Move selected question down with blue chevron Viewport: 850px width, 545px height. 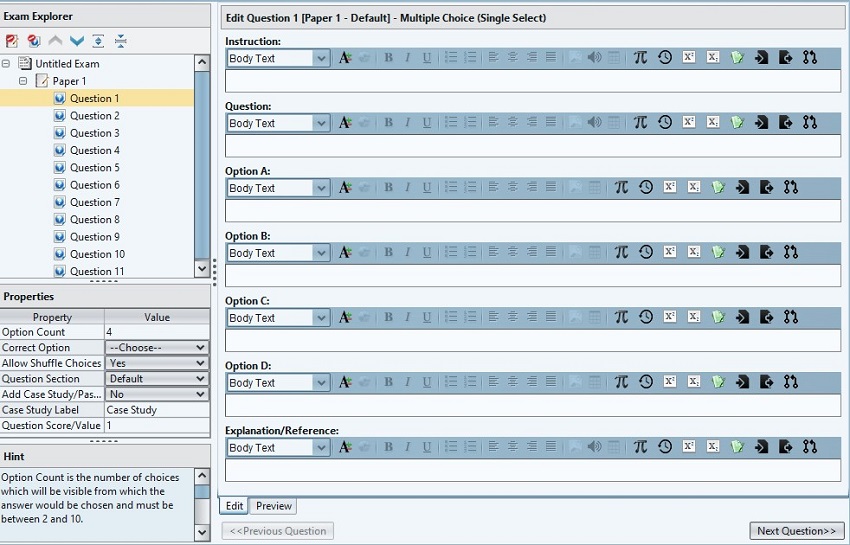pyautogui.click(x=77, y=41)
